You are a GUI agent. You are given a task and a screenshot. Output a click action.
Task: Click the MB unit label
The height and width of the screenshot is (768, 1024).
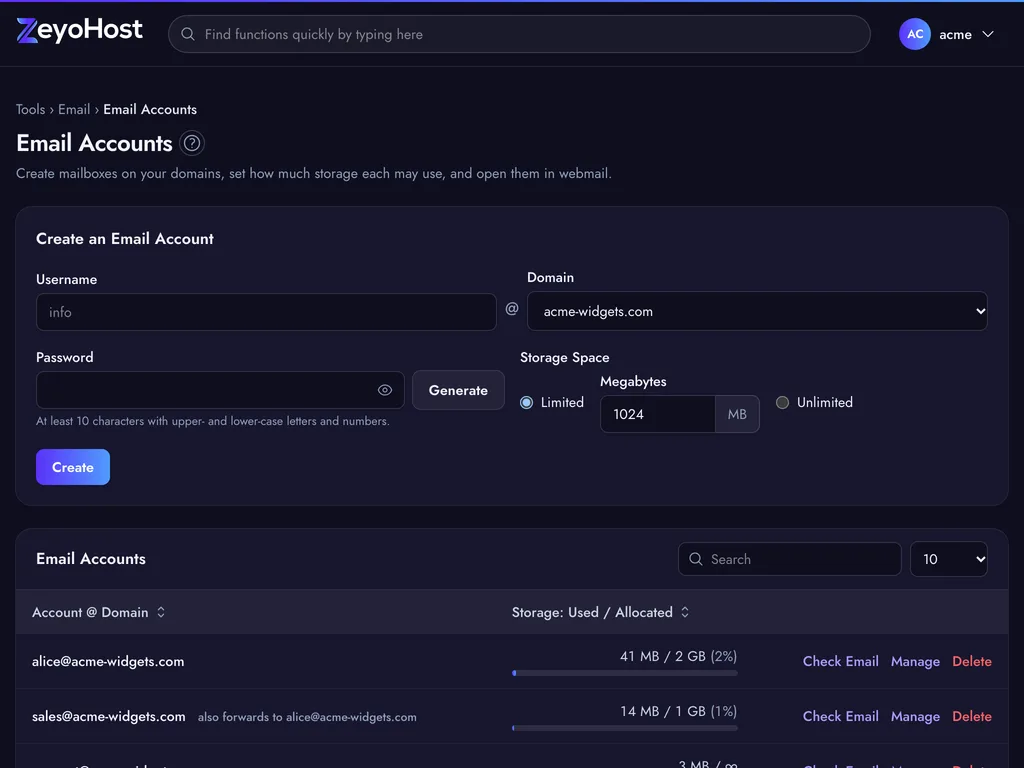[x=737, y=413]
